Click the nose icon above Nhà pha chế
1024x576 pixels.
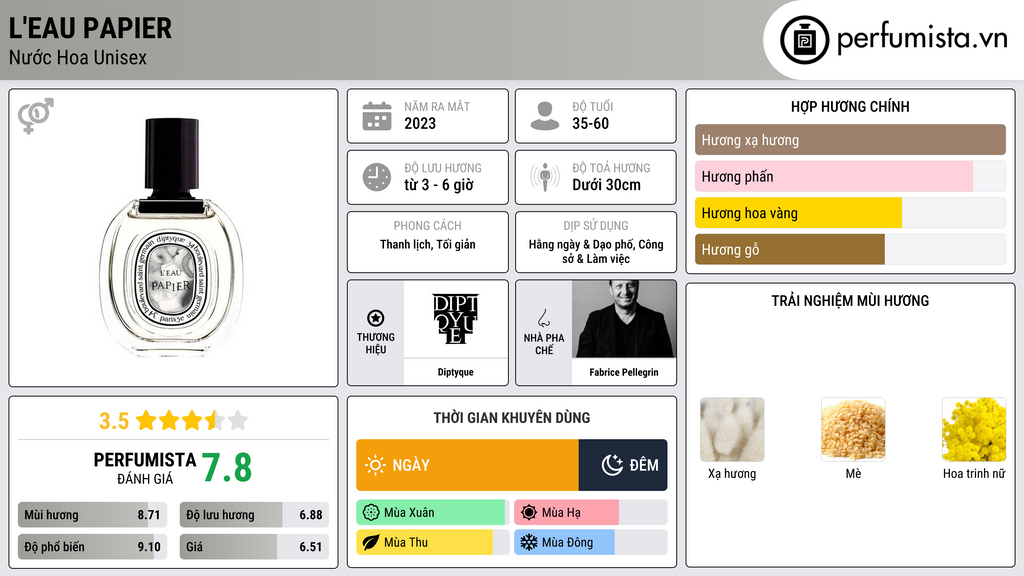click(x=543, y=318)
